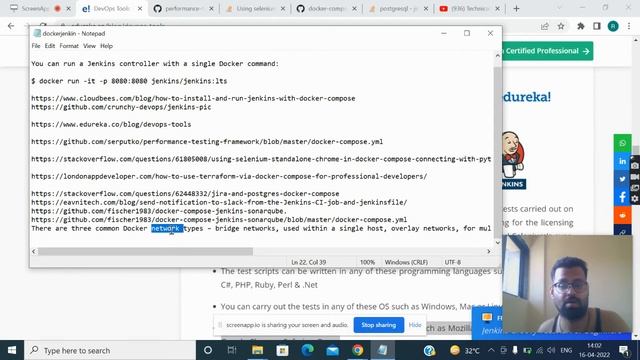The height and width of the screenshot is (360, 640).
Task: Share the page on Facebook
Action: click(x=622, y=197)
